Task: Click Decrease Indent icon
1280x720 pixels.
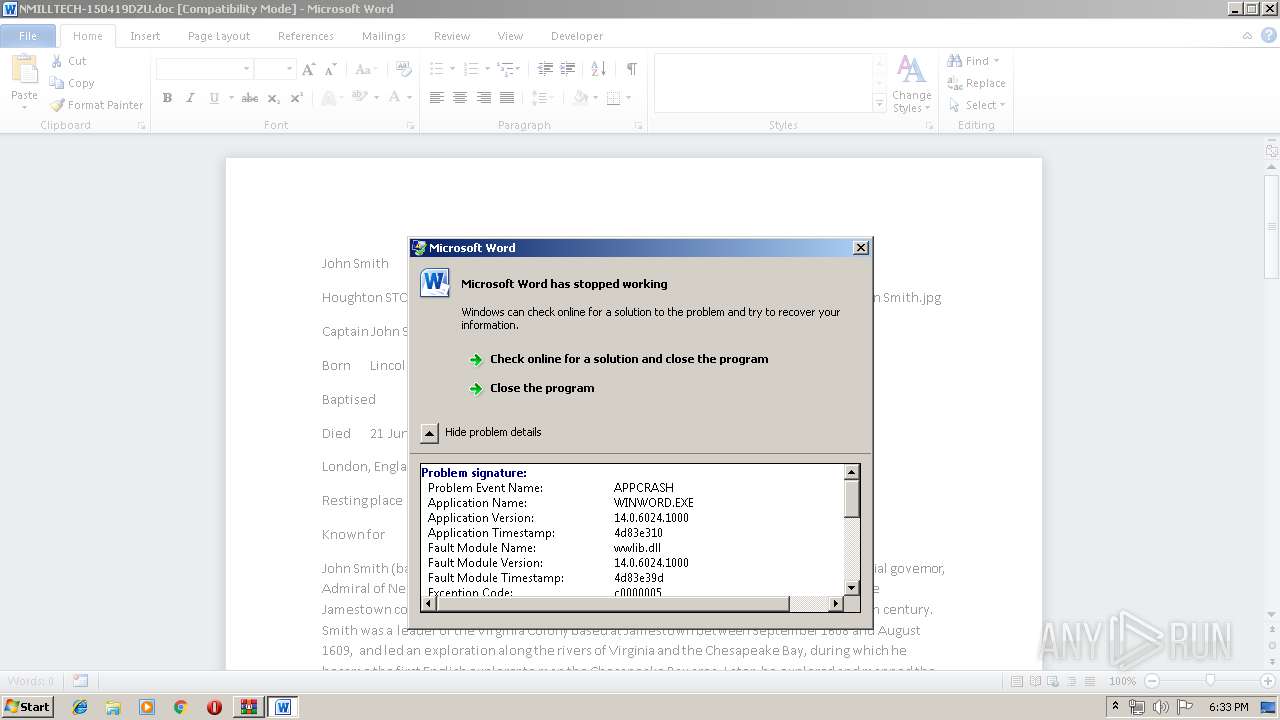Action: [545, 69]
